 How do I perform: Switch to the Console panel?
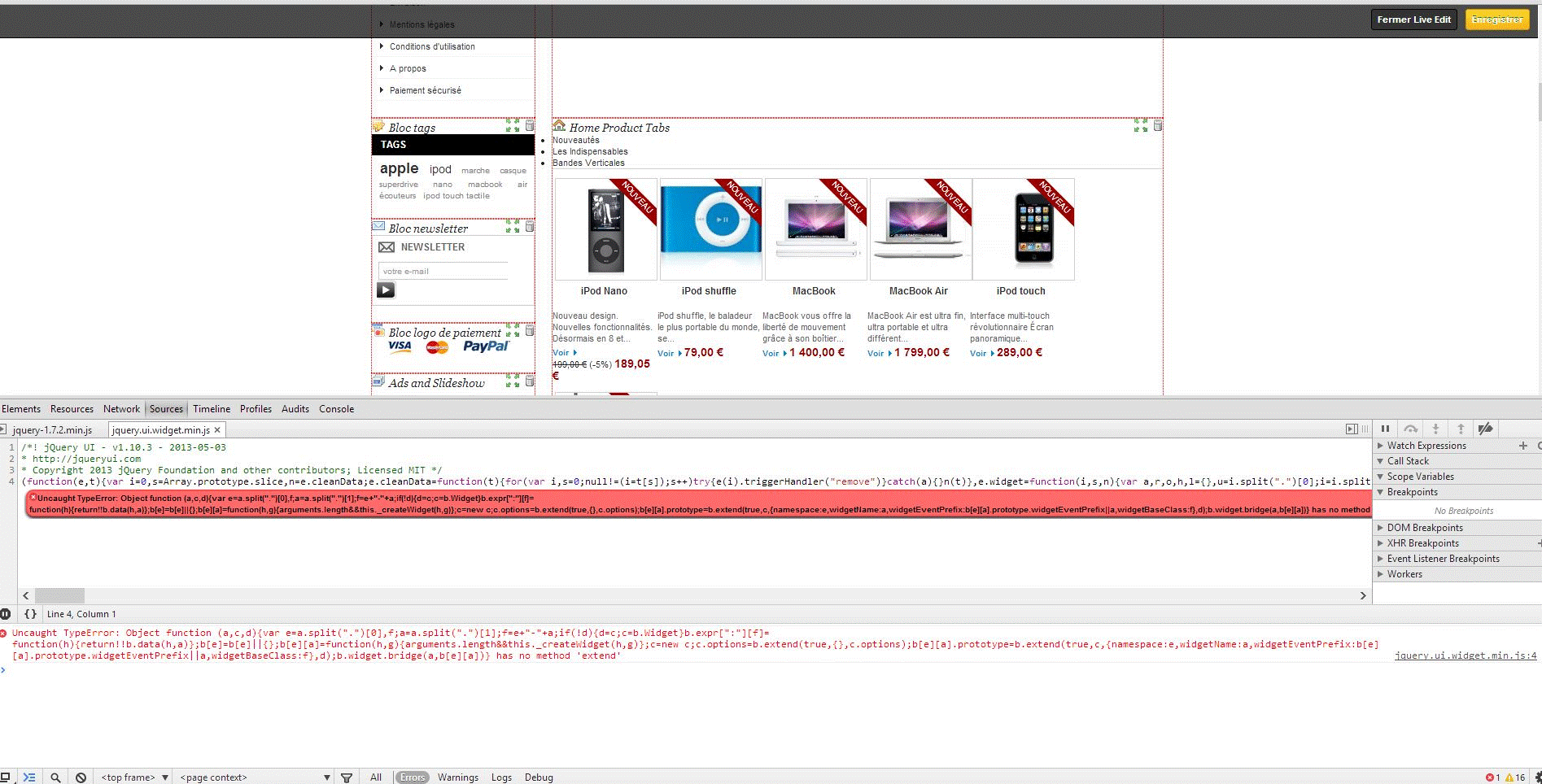pos(336,409)
